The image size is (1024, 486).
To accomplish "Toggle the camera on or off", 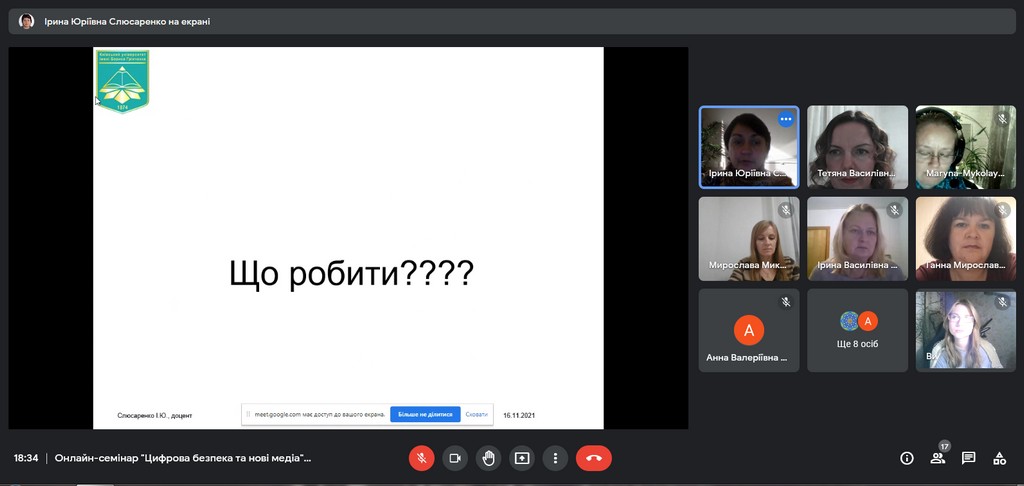I will coord(455,458).
